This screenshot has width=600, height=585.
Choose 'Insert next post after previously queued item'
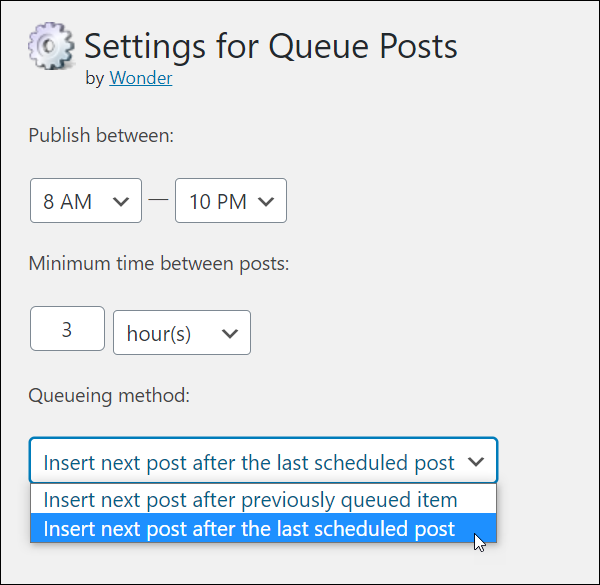[x=263, y=499]
